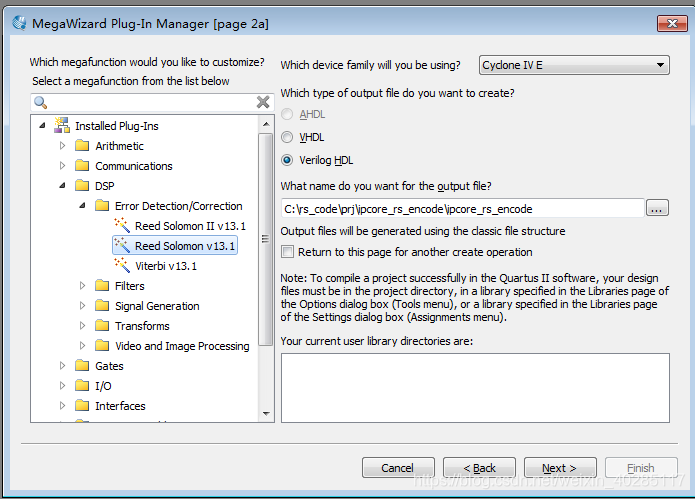Clear the megafunction search with X icon
Viewport: 695px width, 499px height.
[263, 102]
